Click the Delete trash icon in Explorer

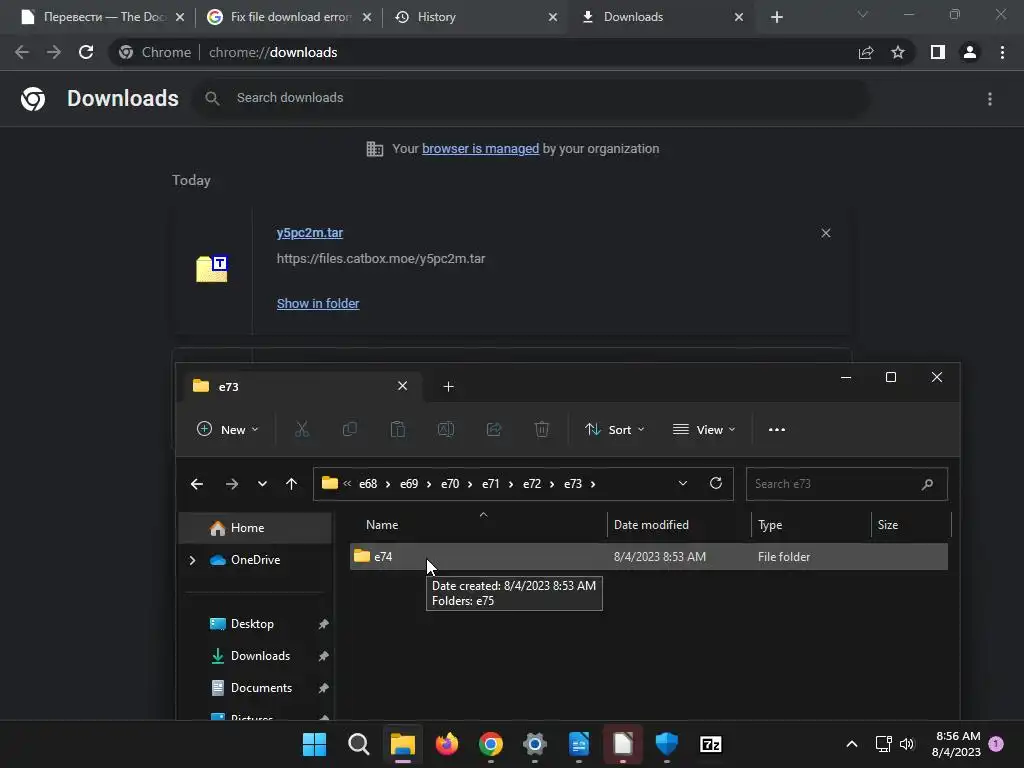pos(542,430)
